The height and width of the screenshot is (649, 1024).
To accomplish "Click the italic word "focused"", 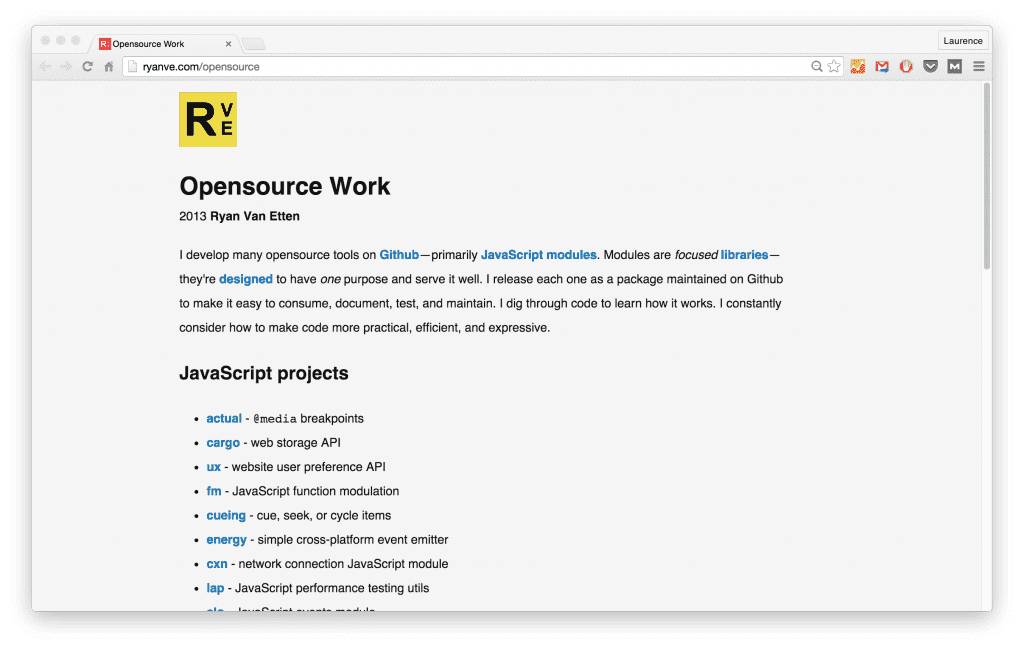I will point(696,255).
